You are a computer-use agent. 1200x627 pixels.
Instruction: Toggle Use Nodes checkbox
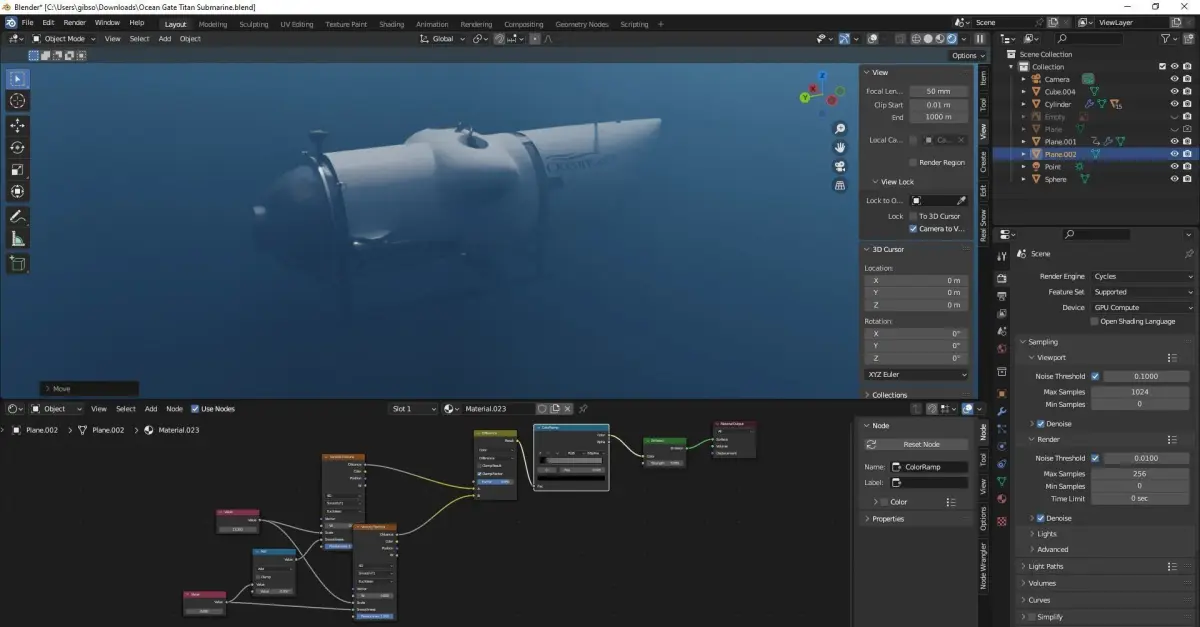coord(195,409)
